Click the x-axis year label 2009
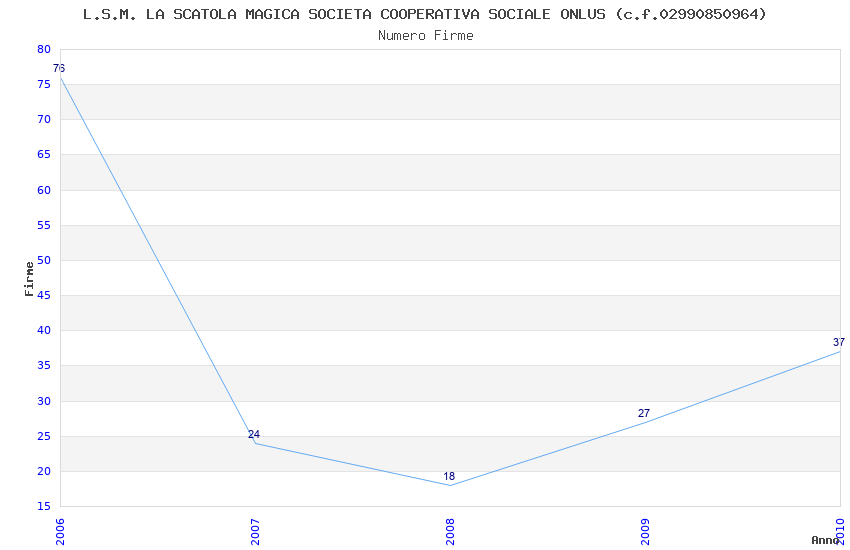The image size is (850, 550). (645, 532)
